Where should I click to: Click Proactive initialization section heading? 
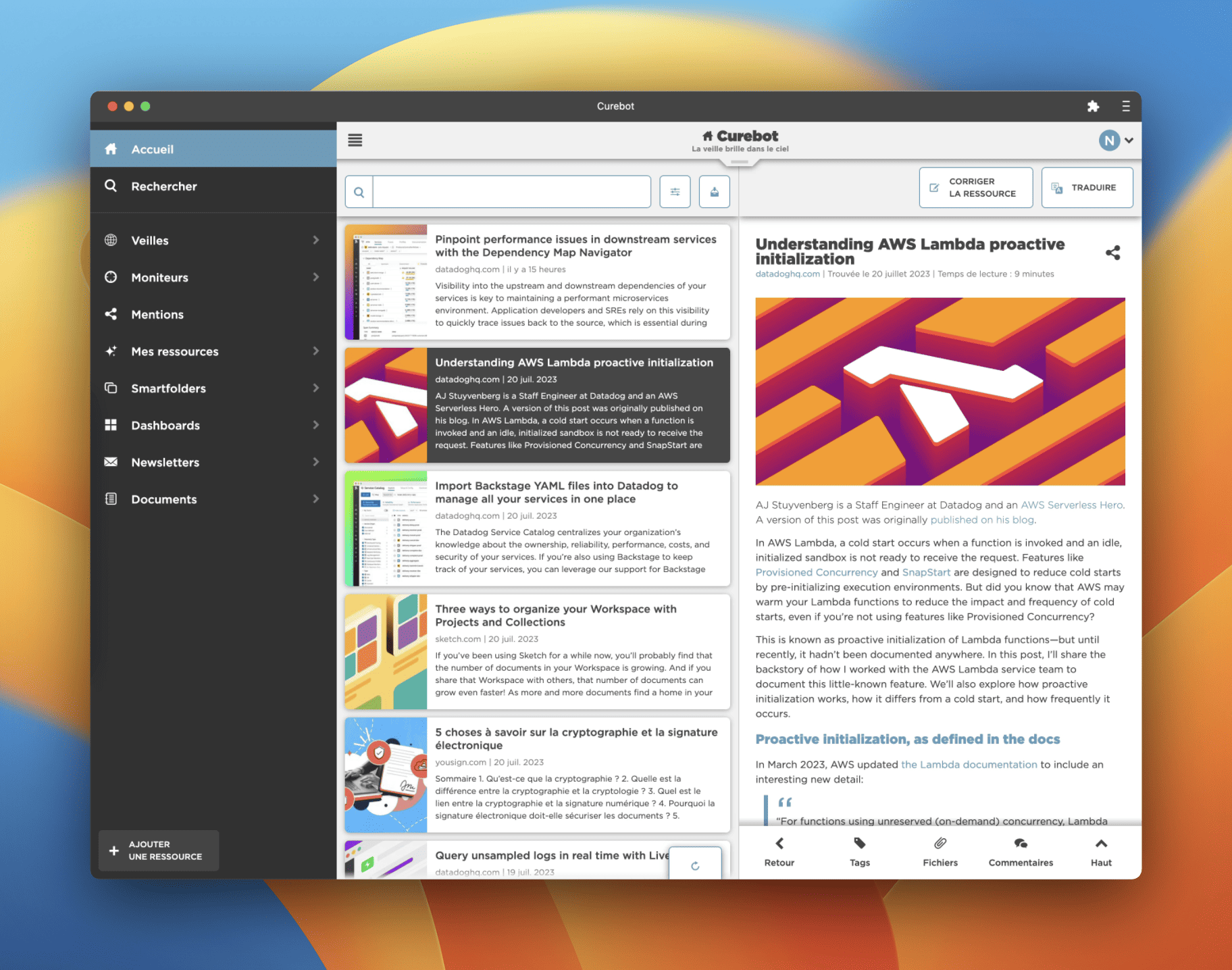pos(908,739)
